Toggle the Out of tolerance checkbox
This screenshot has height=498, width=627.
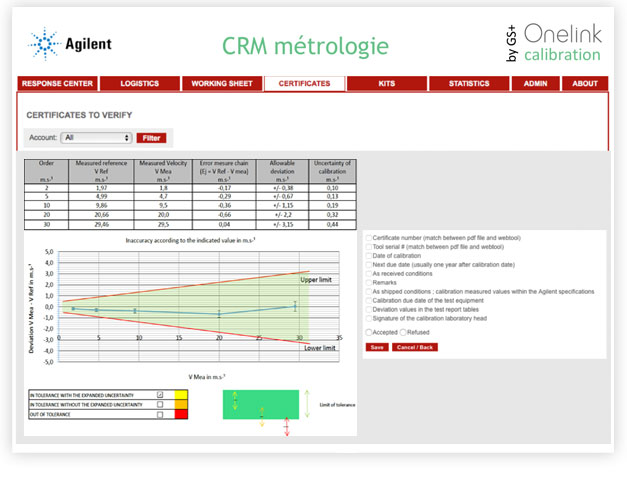tap(160, 414)
